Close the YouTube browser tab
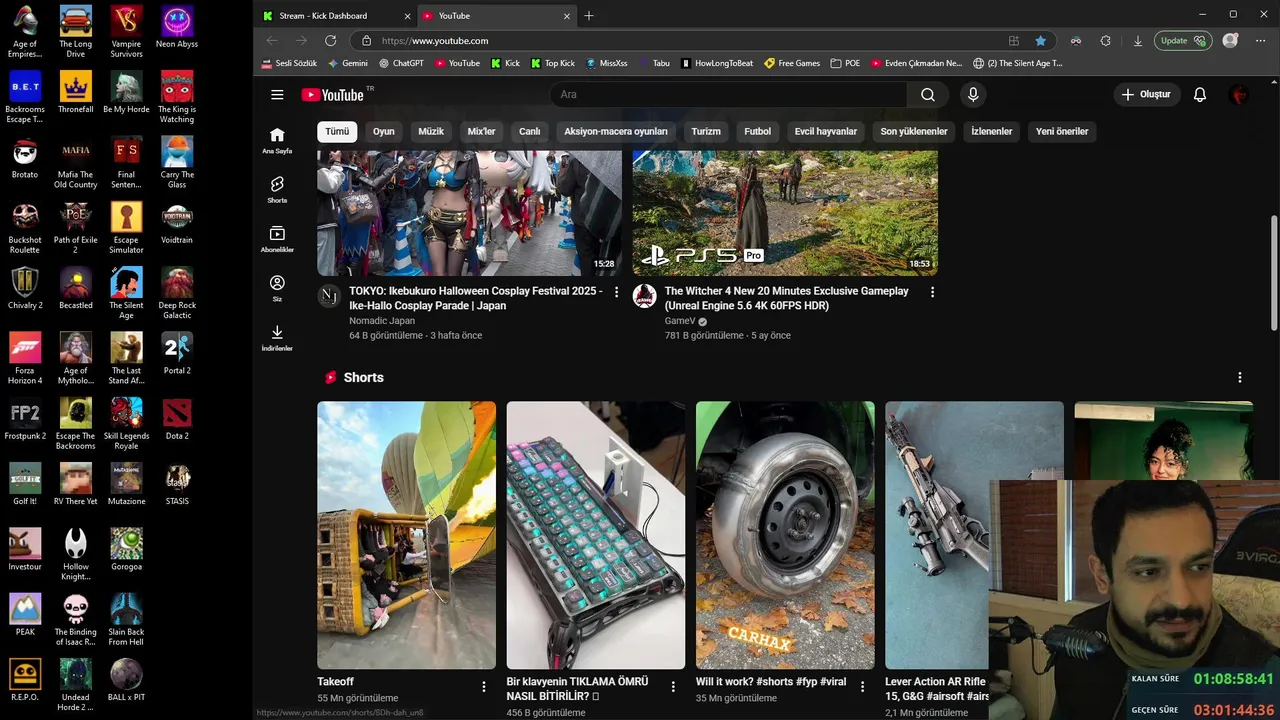 pyautogui.click(x=567, y=16)
